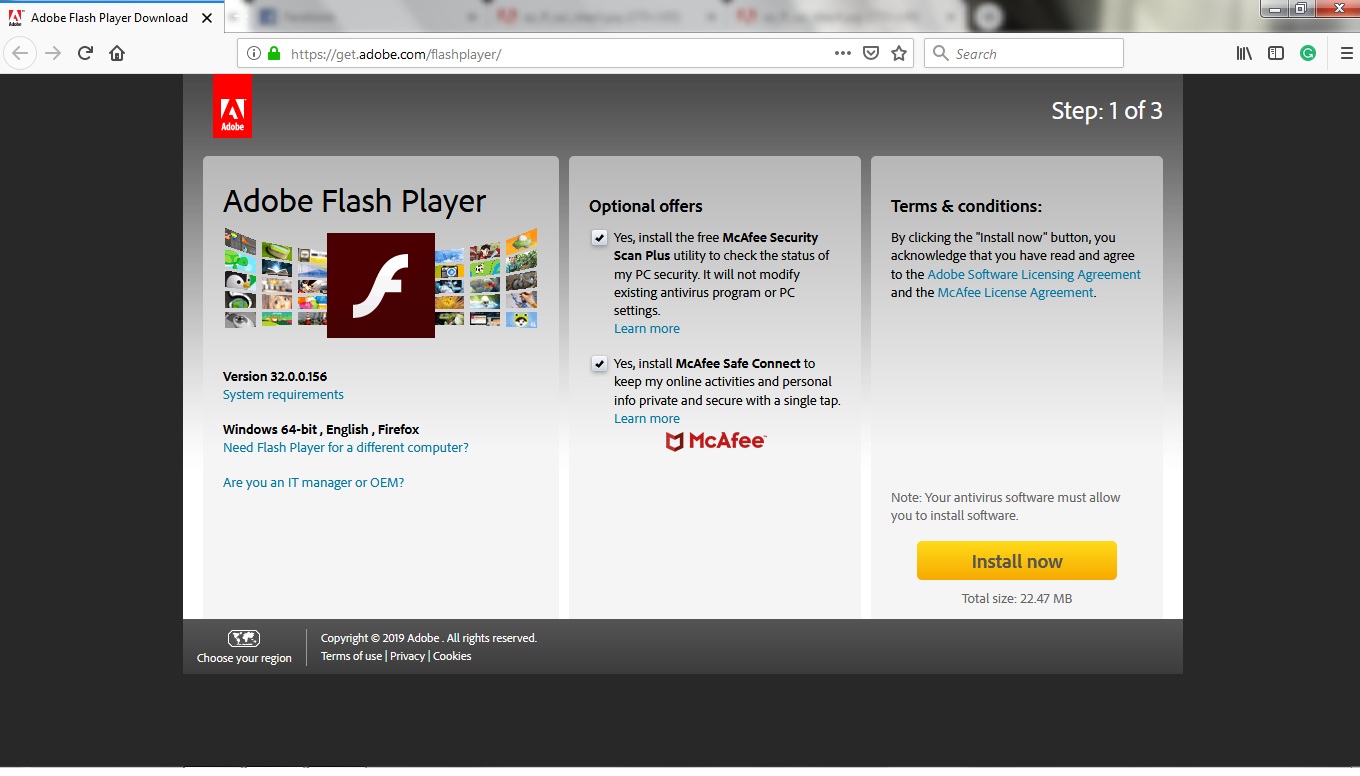Open 'Are you an IT manager or OEM?' link
1360x776 pixels.
click(314, 483)
